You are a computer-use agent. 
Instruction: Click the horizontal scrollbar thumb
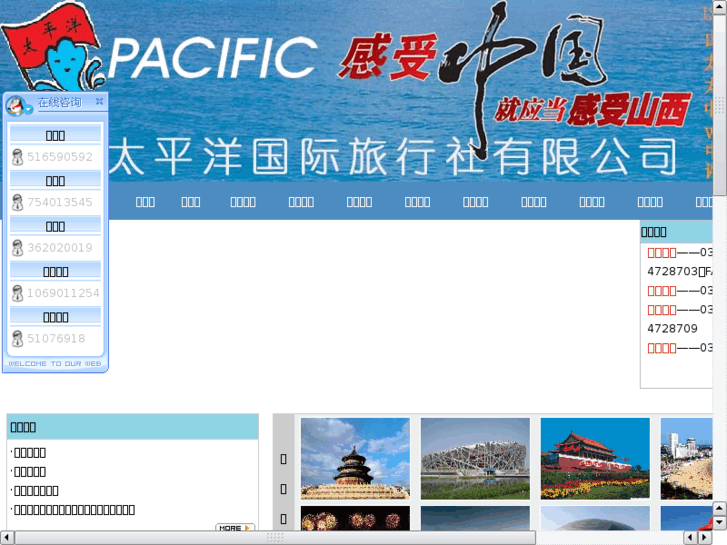275,538
